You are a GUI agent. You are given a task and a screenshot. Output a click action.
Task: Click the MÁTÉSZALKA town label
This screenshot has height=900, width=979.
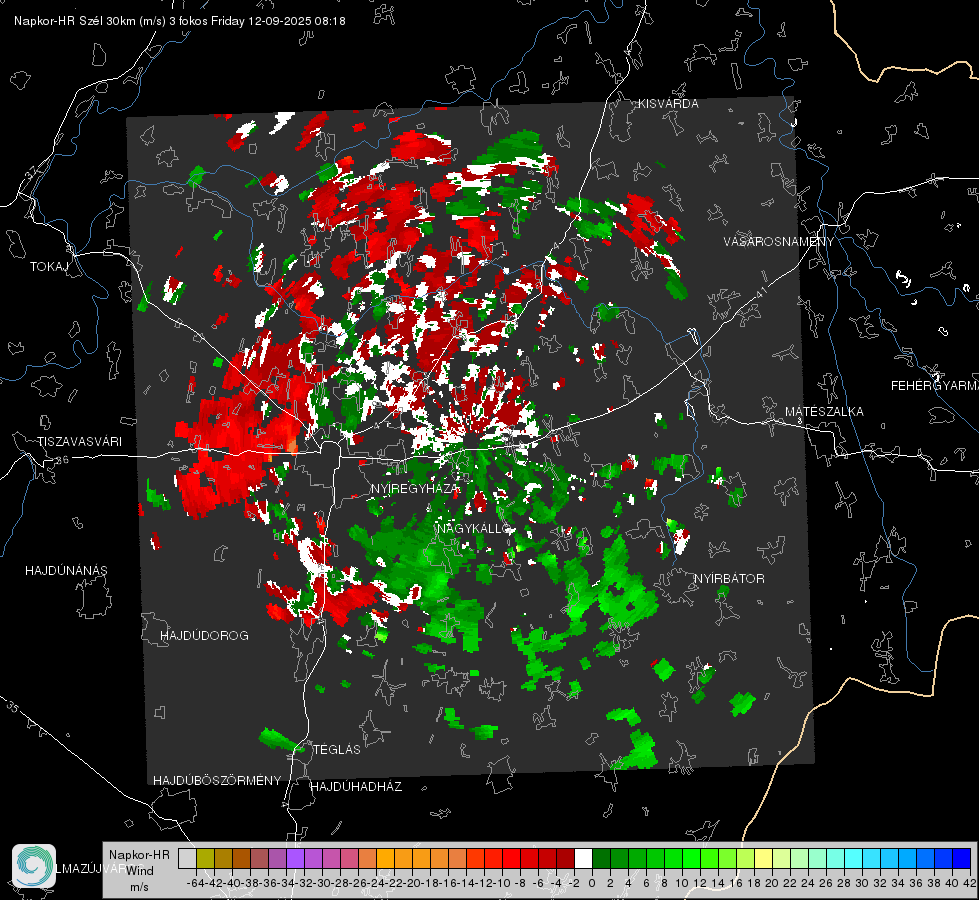click(x=824, y=412)
